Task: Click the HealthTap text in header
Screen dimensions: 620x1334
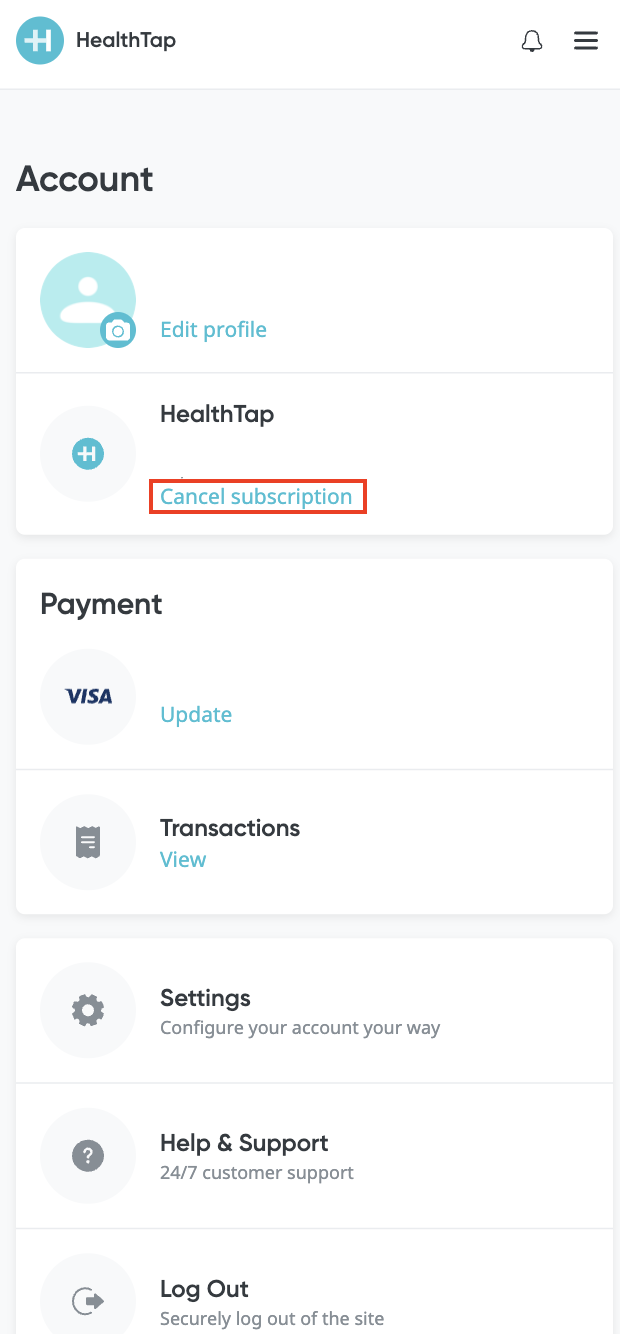Action: [126, 41]
